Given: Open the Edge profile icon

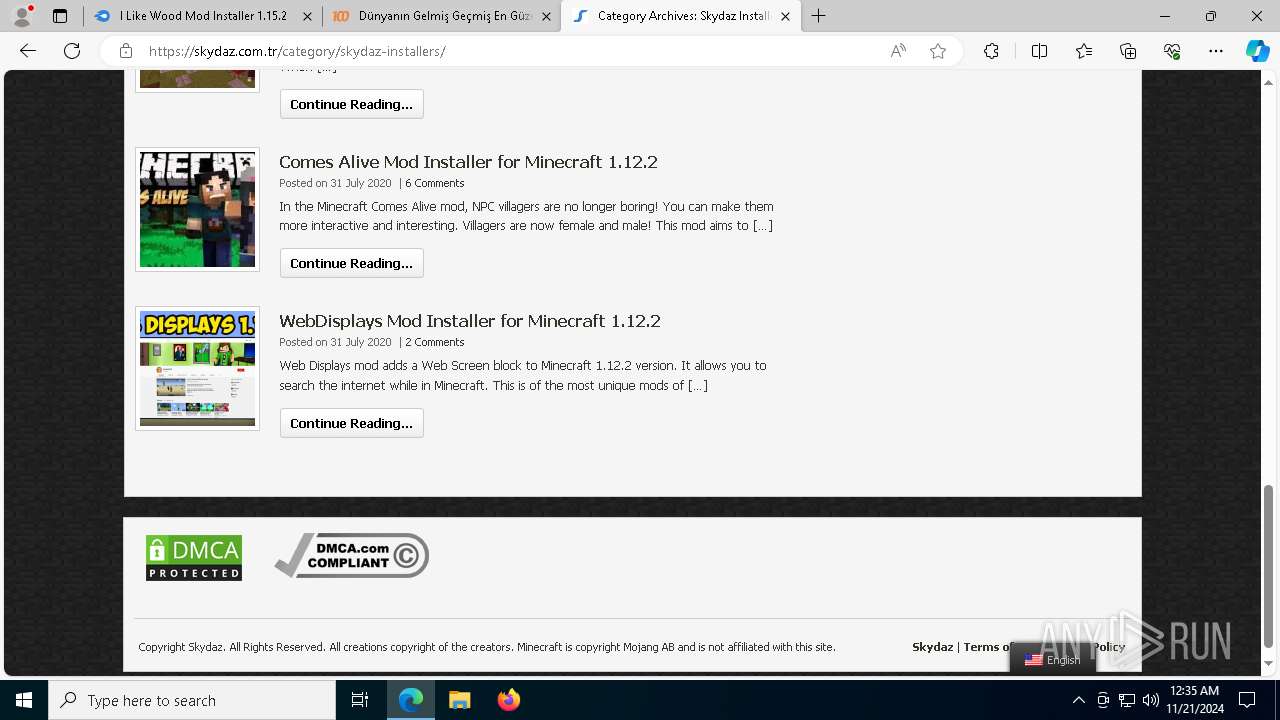Looking at the screenshot, I should [x=22, y=16].
